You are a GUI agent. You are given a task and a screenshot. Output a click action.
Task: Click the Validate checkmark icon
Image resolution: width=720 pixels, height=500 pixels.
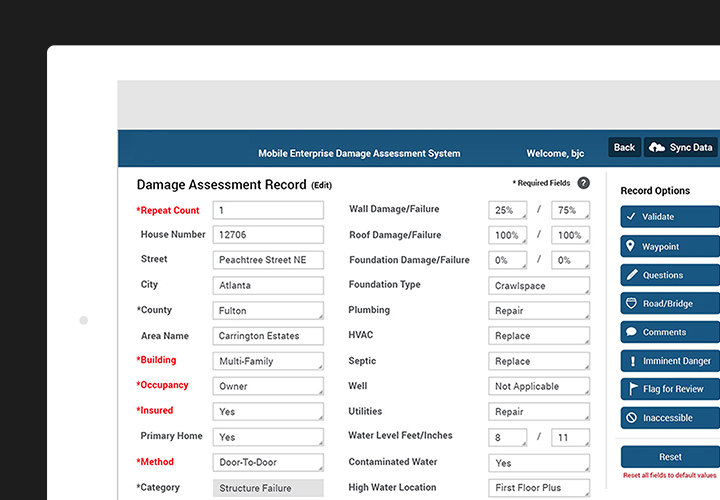tap(631, 216)
